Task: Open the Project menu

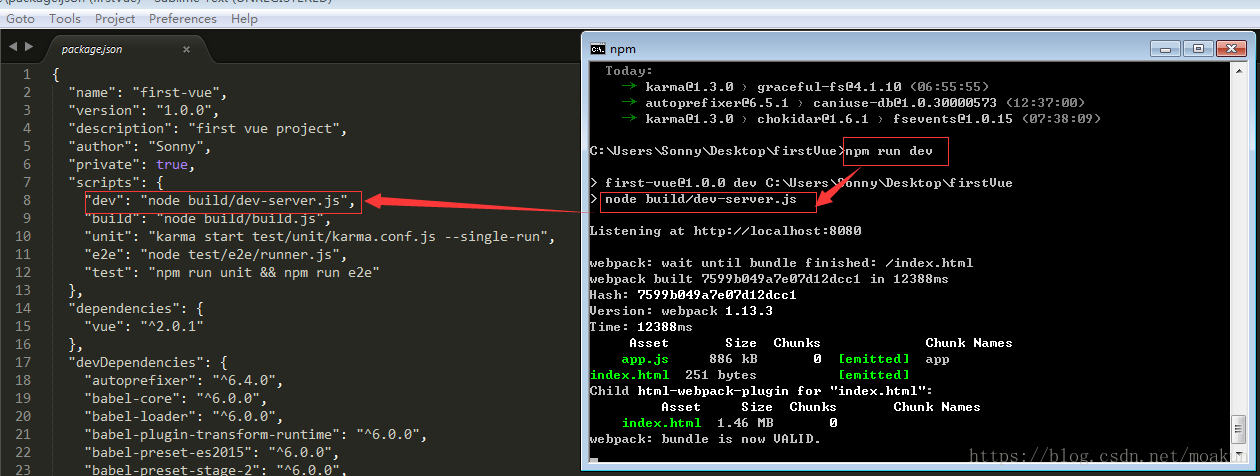Action: (115, 18)
